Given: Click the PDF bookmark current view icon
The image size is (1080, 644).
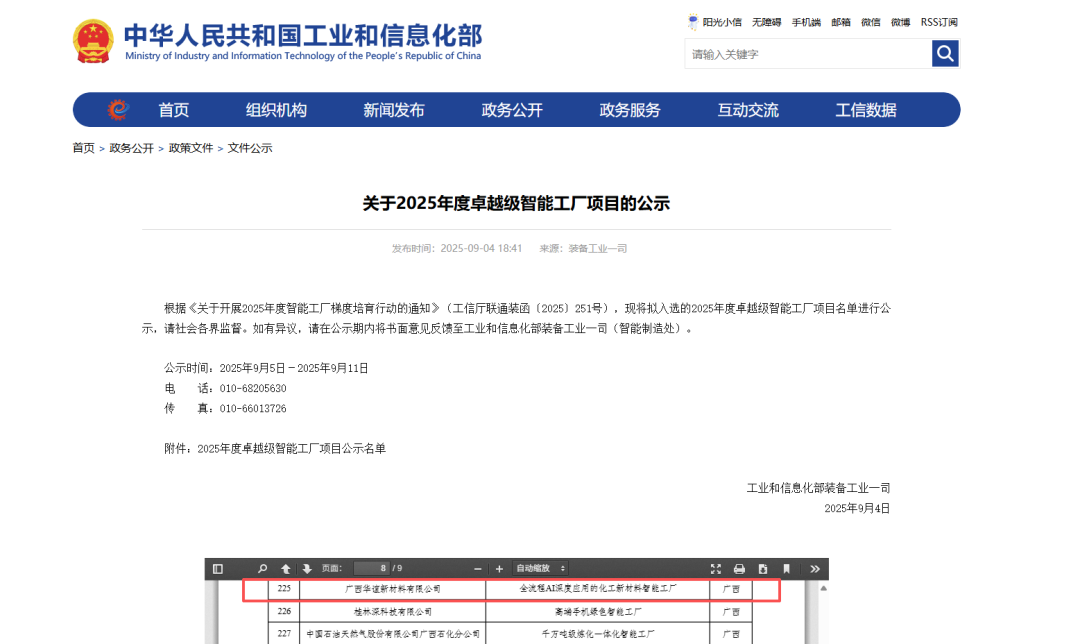Looking at the screenshot, I should pos(786,568).
